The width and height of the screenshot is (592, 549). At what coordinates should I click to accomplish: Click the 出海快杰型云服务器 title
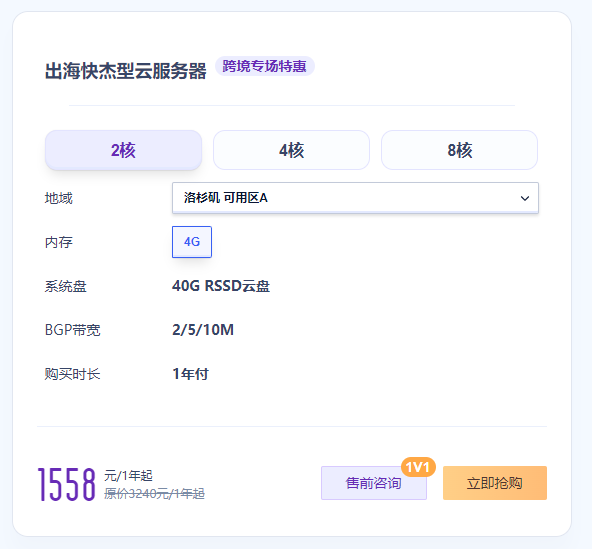(126, 71)
